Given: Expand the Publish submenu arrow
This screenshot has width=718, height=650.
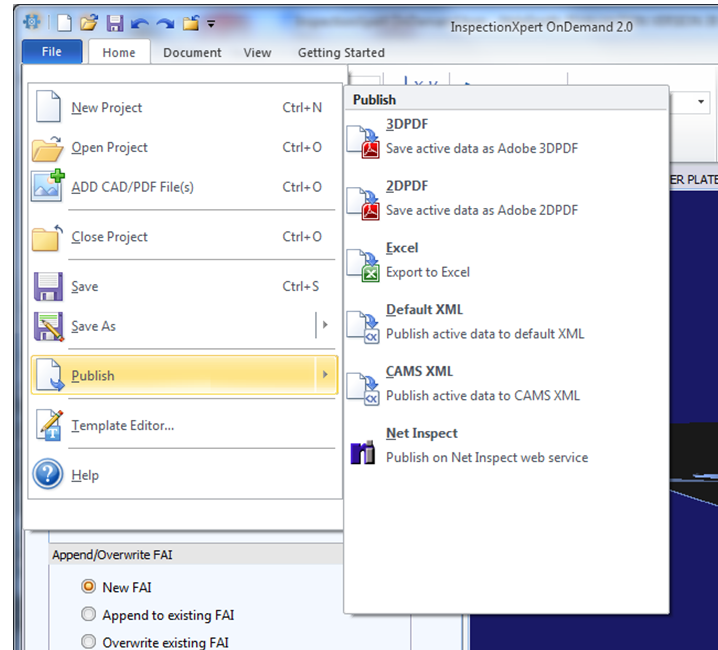Looking at the screenshot, I should click(326, 375).
